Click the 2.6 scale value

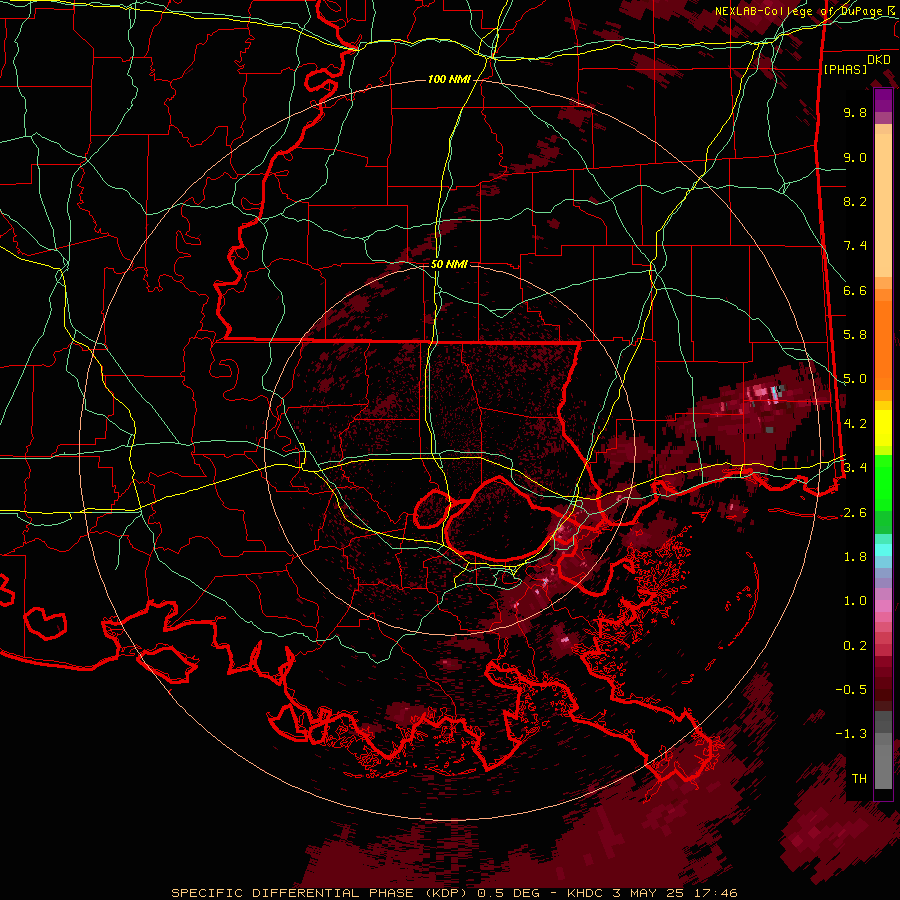tap(855, 513)
